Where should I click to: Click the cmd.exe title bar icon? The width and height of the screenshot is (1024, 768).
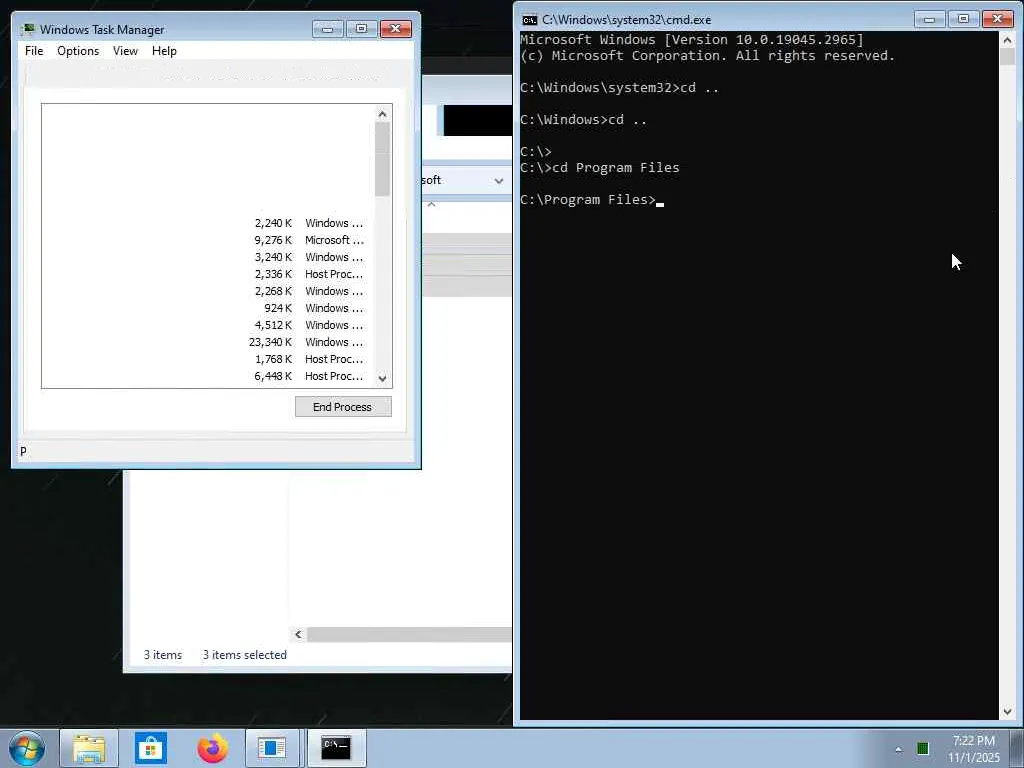pos(530,20)
